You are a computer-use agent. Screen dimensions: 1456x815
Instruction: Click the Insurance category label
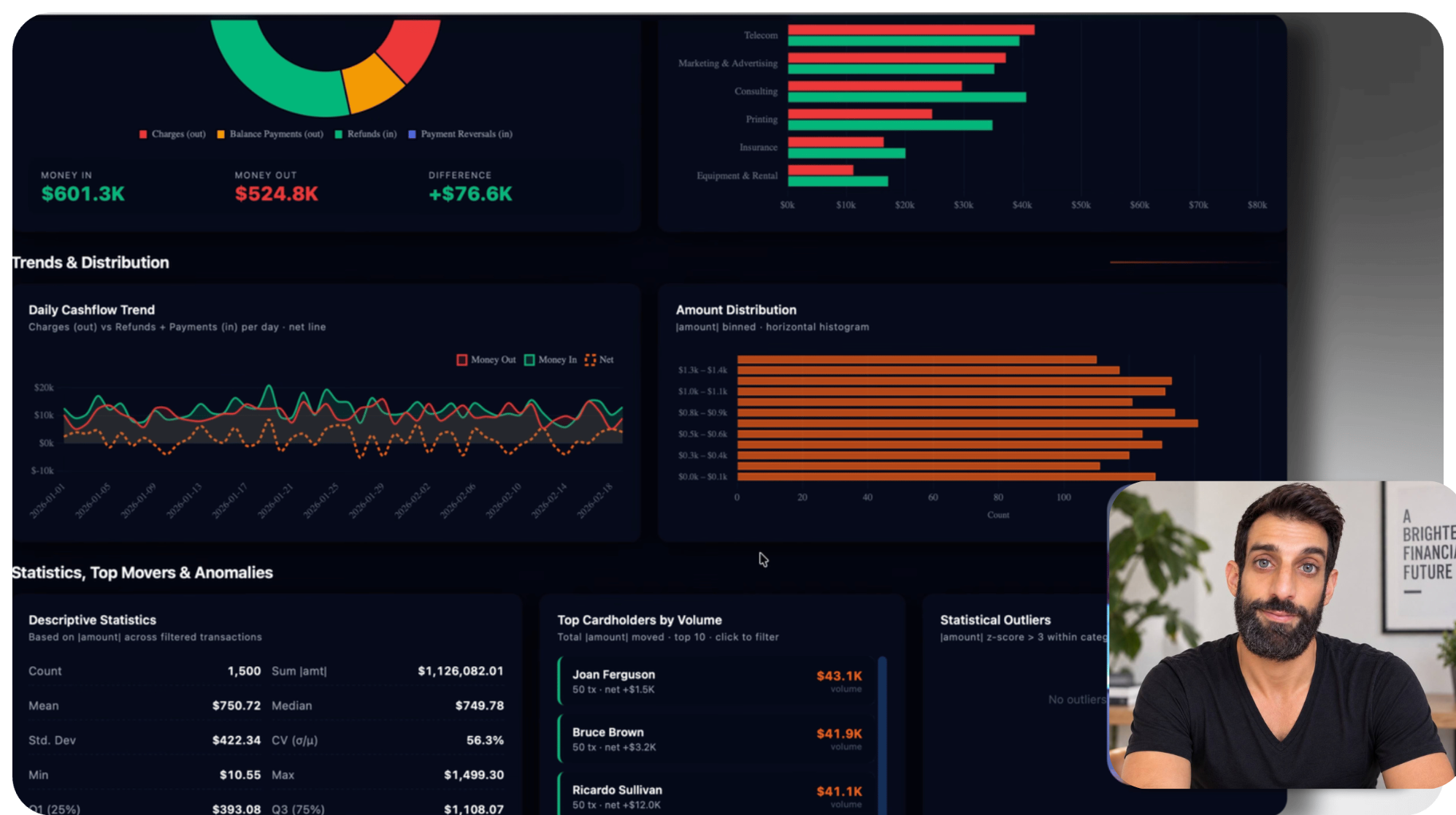tap(758, 148)
